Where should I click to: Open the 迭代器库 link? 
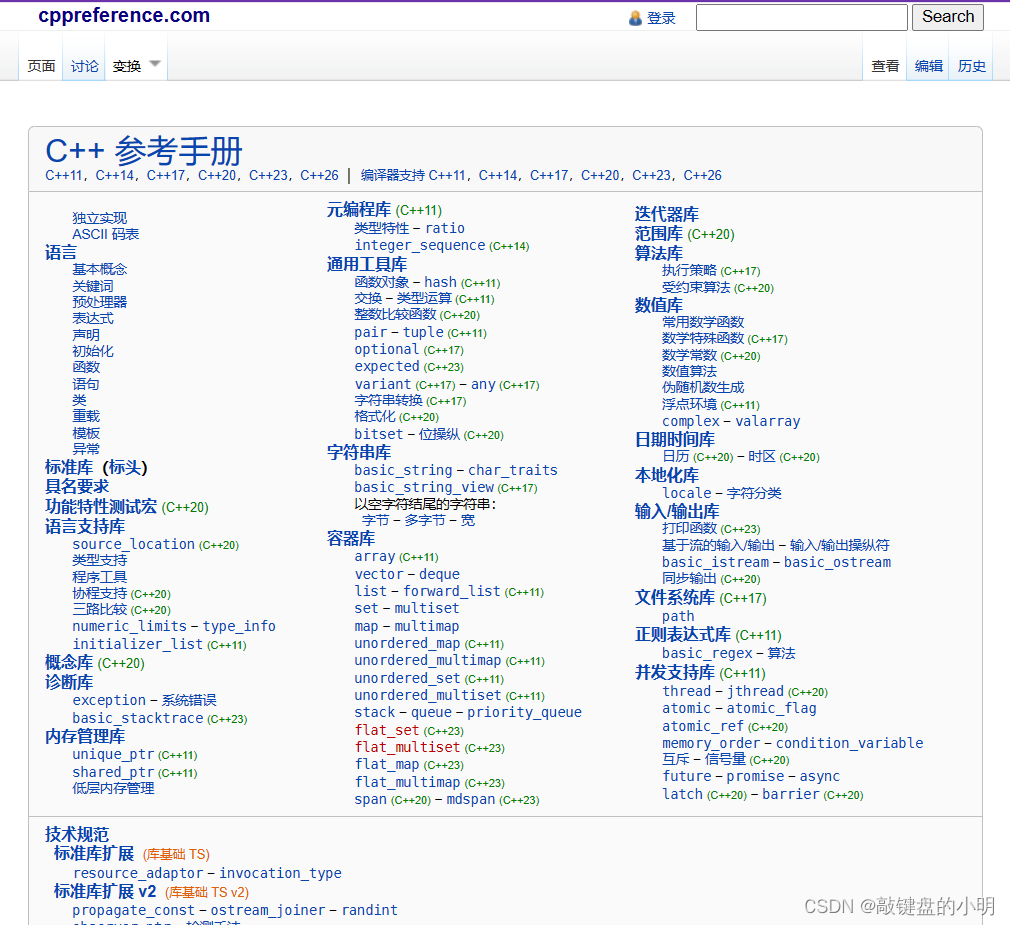pos(667,214)
